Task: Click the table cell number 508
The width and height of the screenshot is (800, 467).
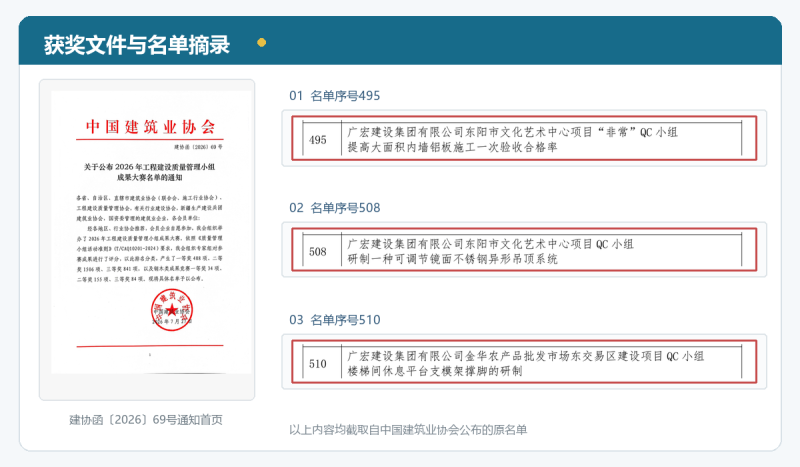Action: click(x=317, y=252)
